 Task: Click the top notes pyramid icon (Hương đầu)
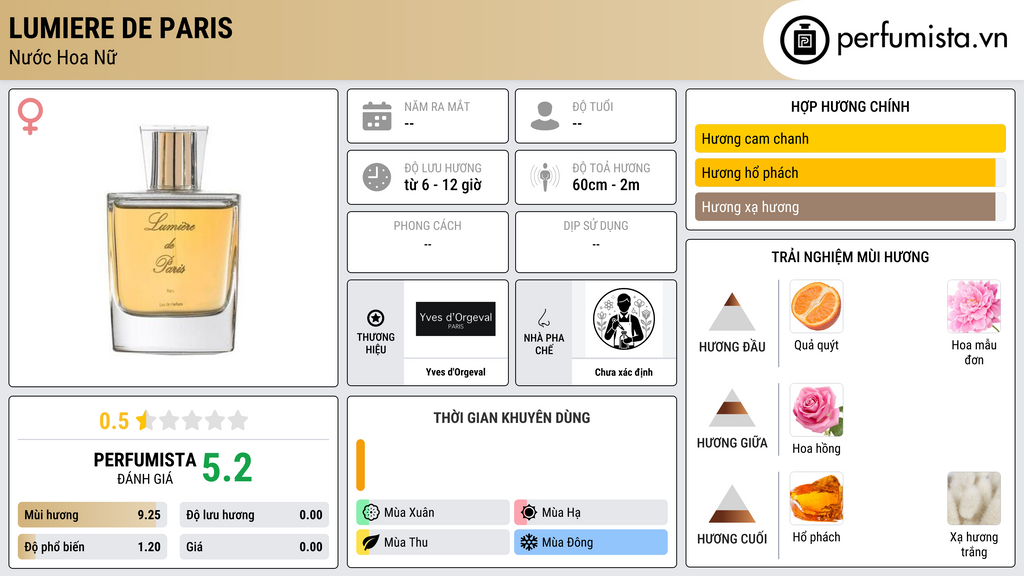(732, 312)
